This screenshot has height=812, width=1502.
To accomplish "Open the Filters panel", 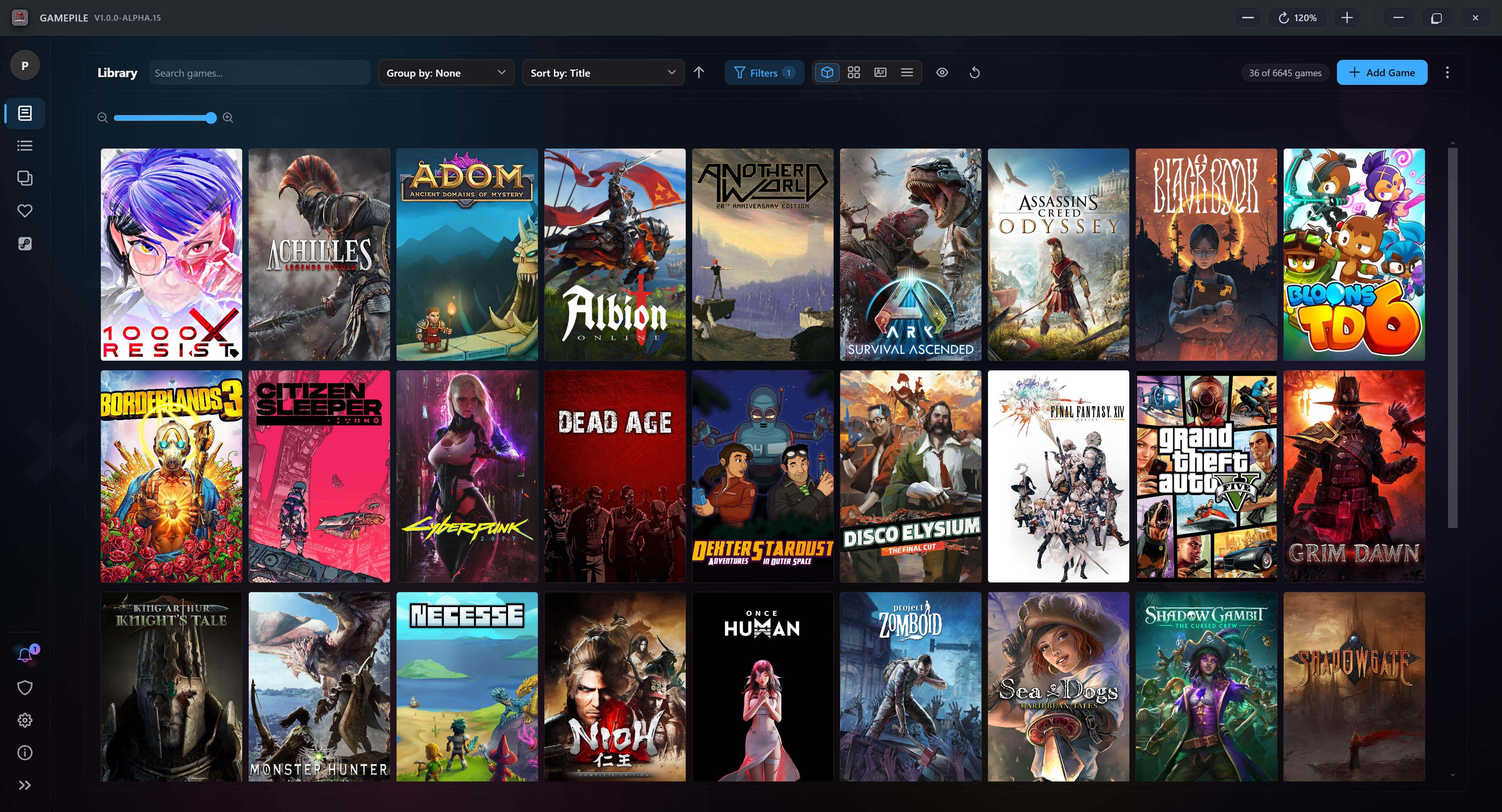I will coord(764,73).
